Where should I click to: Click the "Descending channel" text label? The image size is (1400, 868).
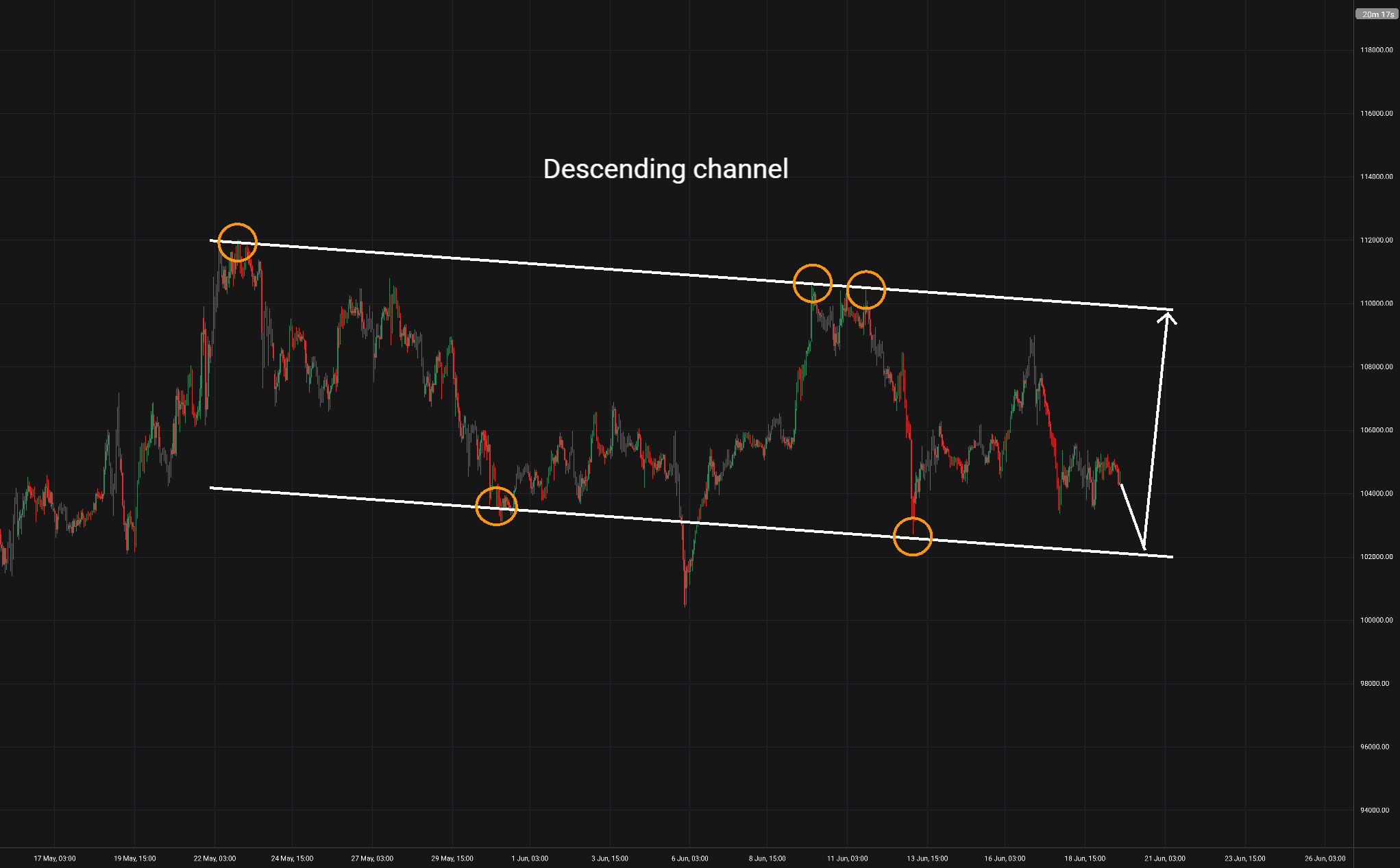click(665, 169)
